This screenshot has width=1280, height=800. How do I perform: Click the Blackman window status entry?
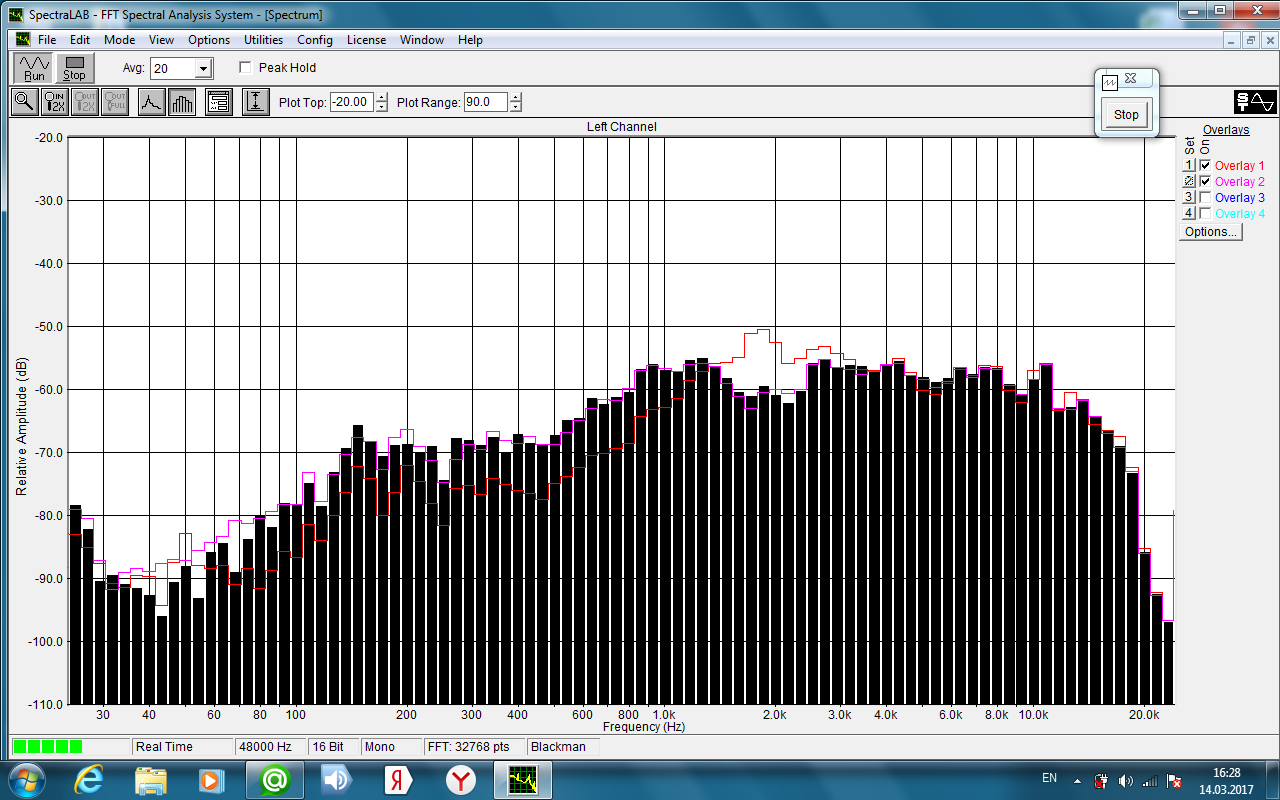(x=563, y=747)
